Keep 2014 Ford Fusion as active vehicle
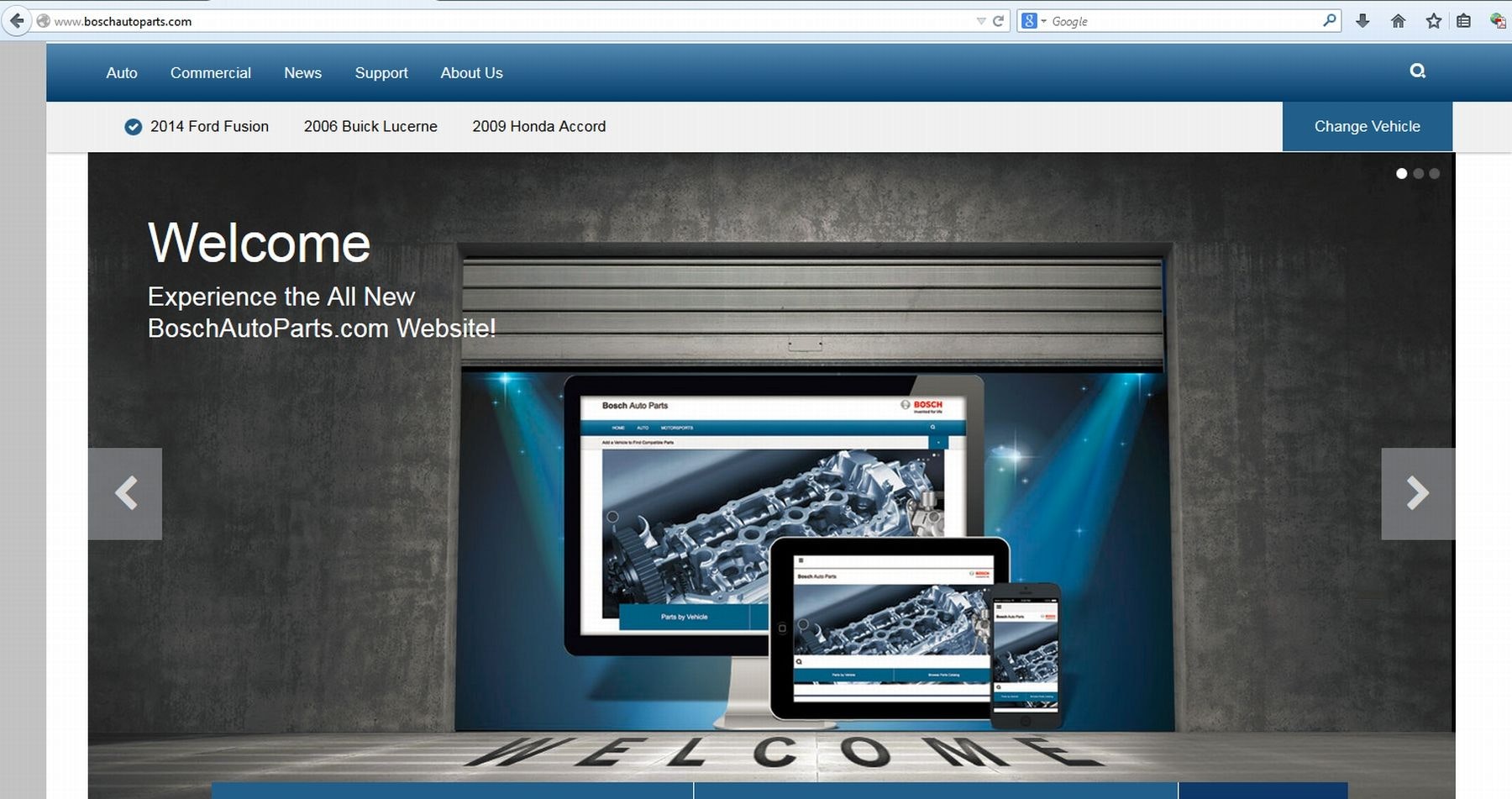 [208, 126]
